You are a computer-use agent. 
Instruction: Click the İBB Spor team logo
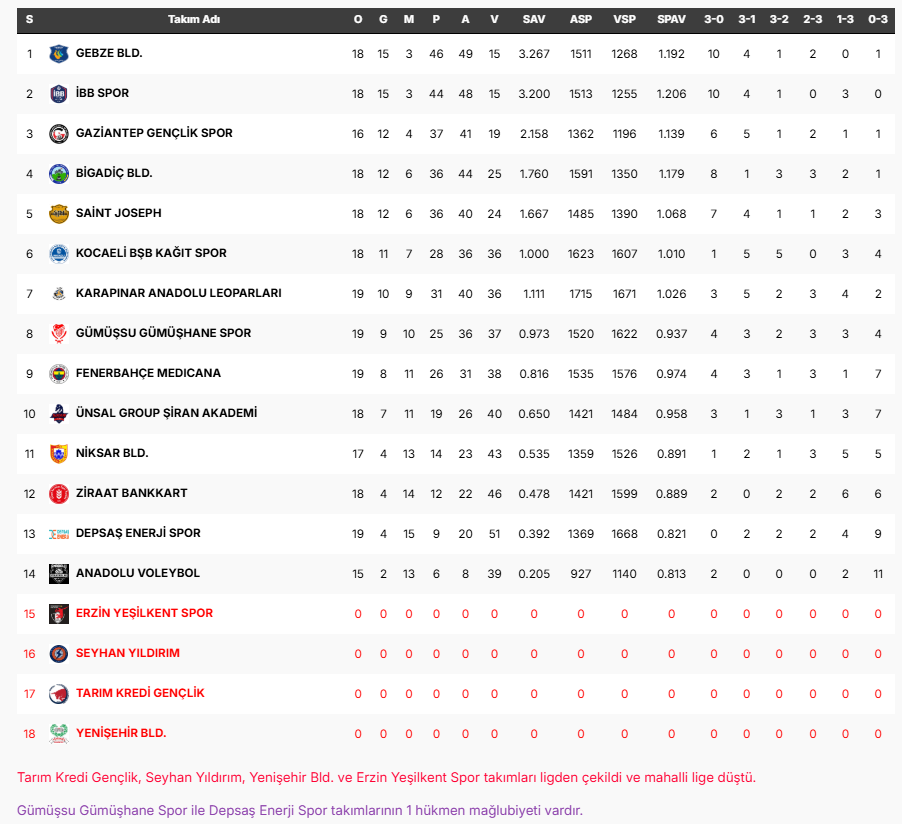(x=59, y=94)
